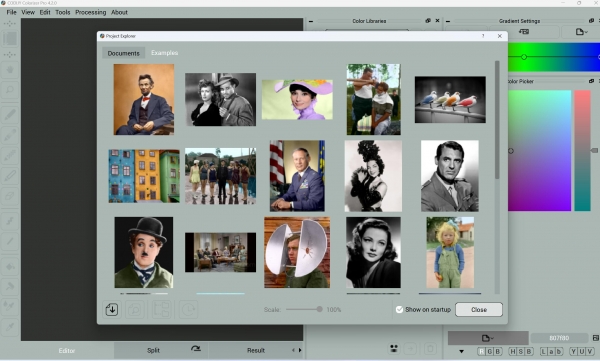The image size is (600, 361).
Task: Select the L channel button in Lab
Action: (x=543, y=351)
